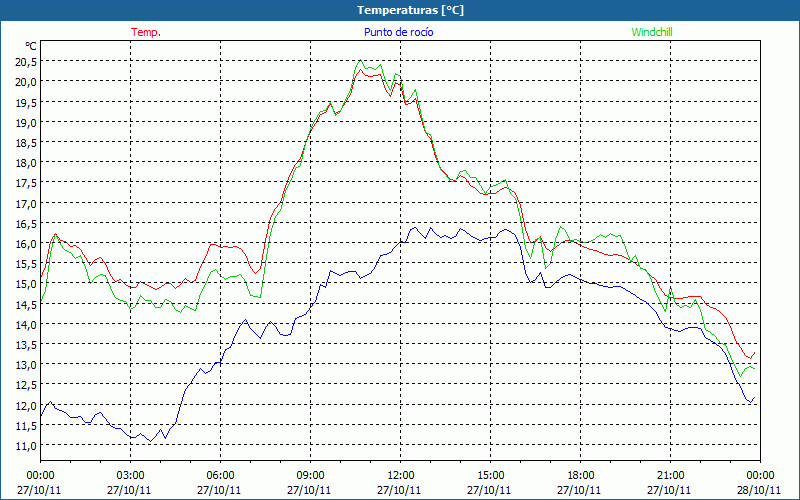Image resolution: width=800 pixels, height=500 pixels.
Task: Click the '06:00' time label
Action: [220, 475]
